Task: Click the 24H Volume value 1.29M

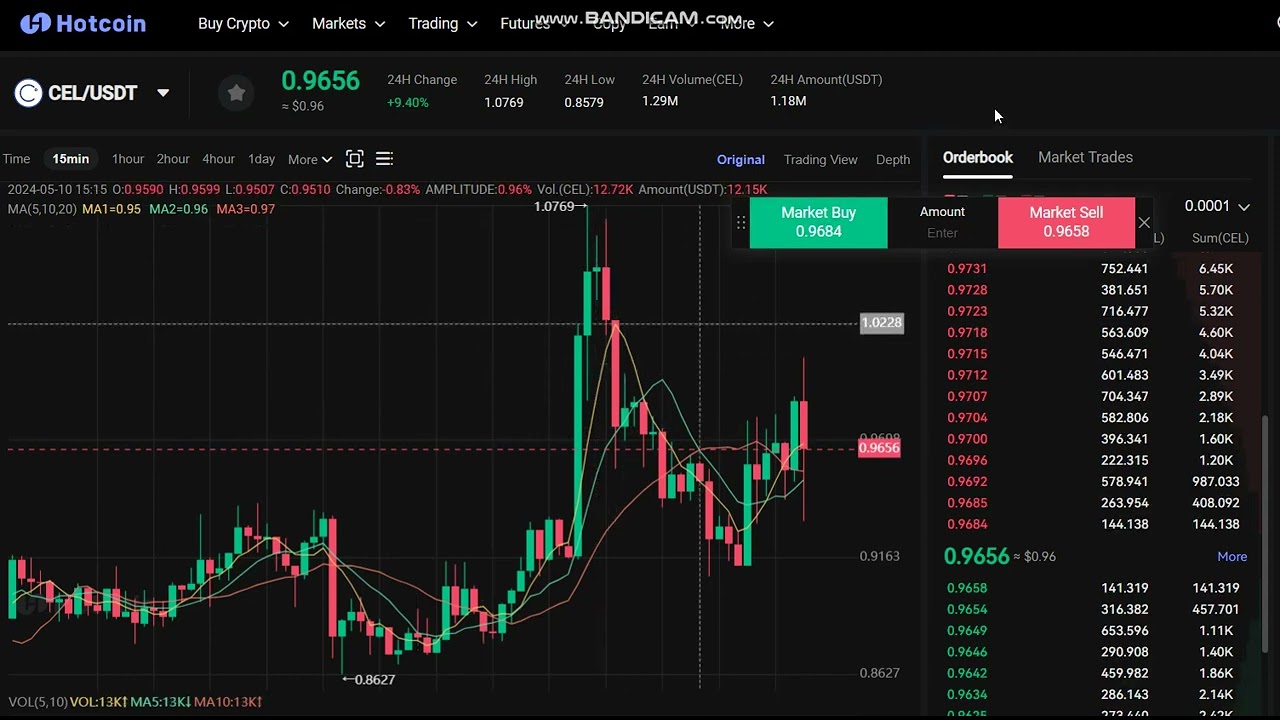Action: tap(660, 101)
